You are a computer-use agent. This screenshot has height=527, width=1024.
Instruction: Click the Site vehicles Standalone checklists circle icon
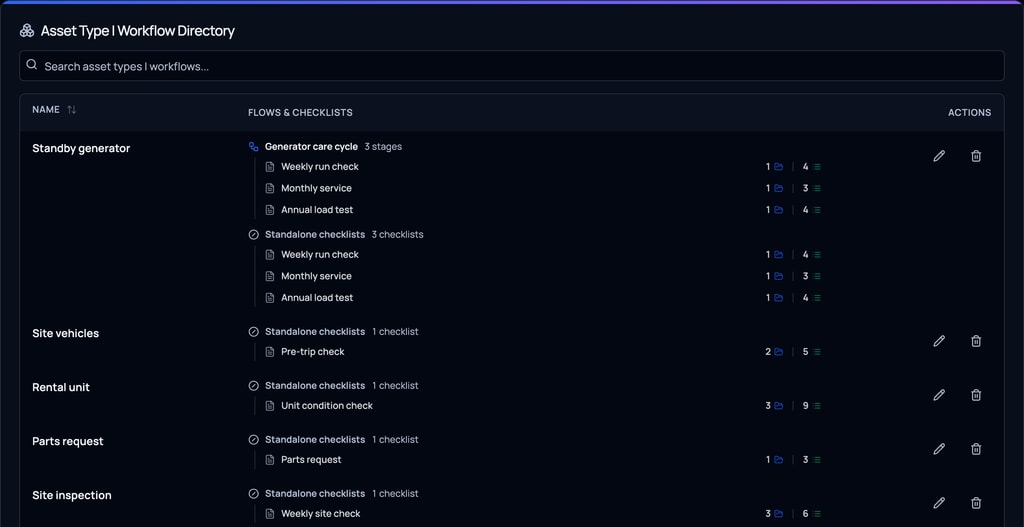click(x=253, y=332)
